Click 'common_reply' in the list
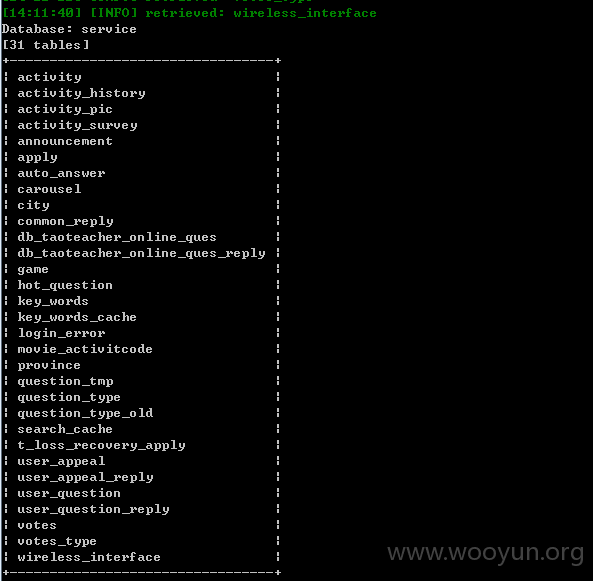 click(x=65, y=221)
